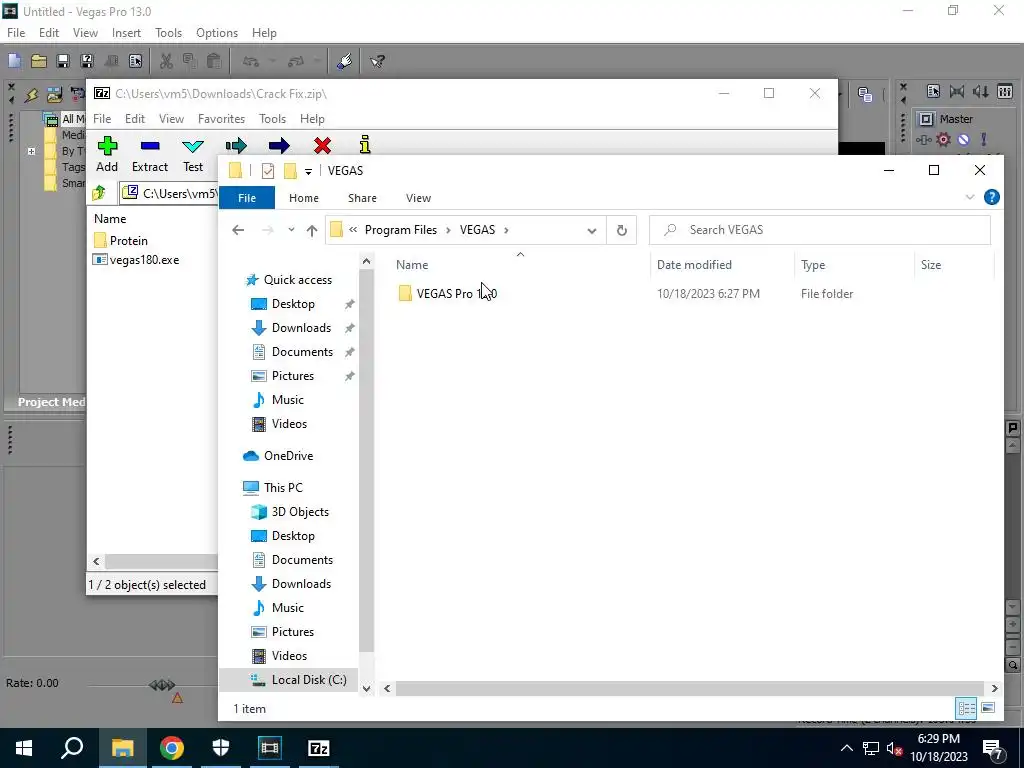Click the Explorer horizontal scrollbar
Image resolution: width=1024 pixels, height=768 pixels.
(690, 688)
